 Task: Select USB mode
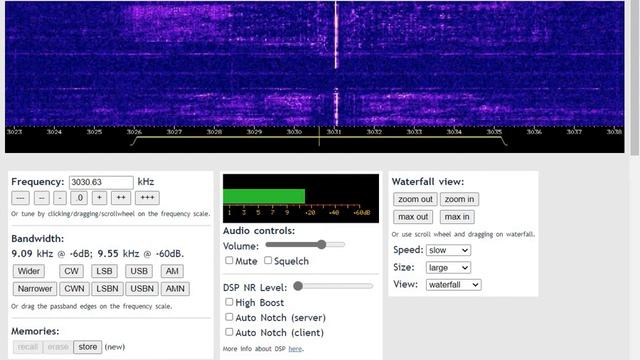point(139,271)
